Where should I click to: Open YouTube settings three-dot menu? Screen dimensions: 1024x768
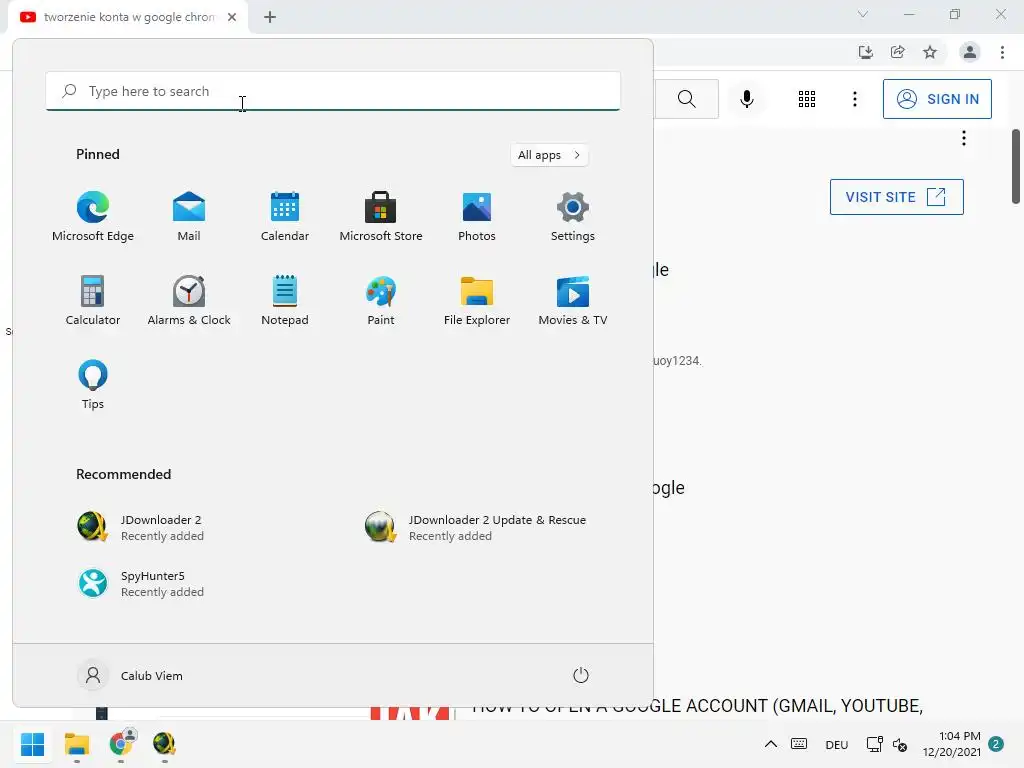click(x=854, y=99)
